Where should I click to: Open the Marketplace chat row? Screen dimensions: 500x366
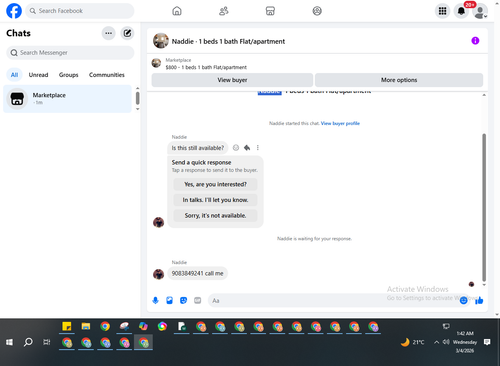coord(68,99)
